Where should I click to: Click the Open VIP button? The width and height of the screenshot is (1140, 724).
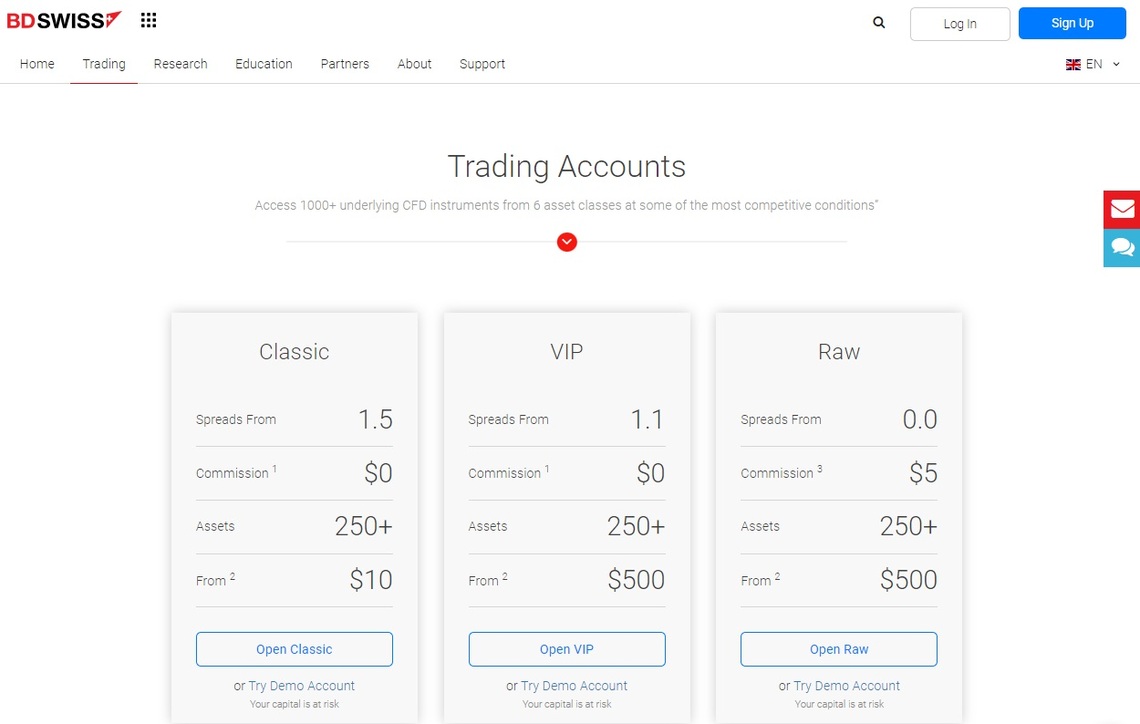tap(567, 649)
